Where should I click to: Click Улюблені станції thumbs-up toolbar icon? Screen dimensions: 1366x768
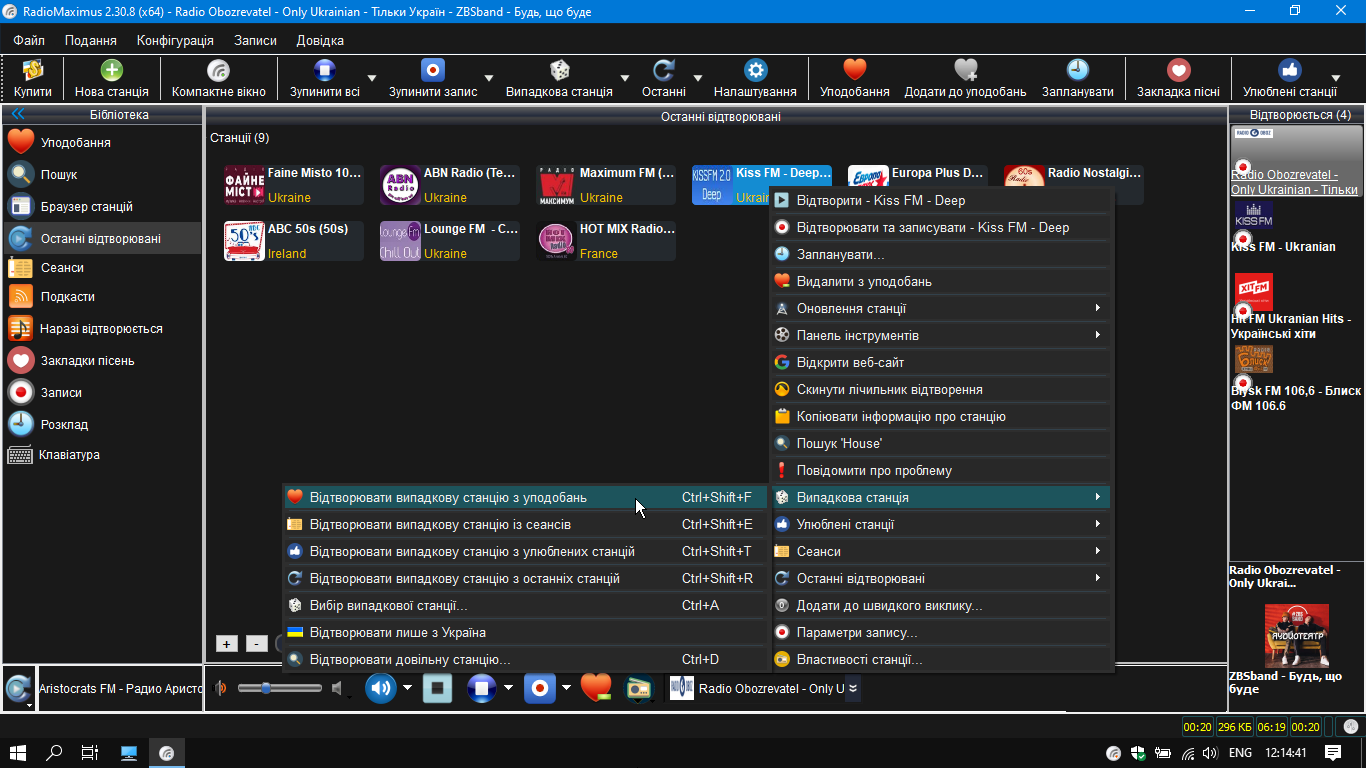[x=1289, y=78]
